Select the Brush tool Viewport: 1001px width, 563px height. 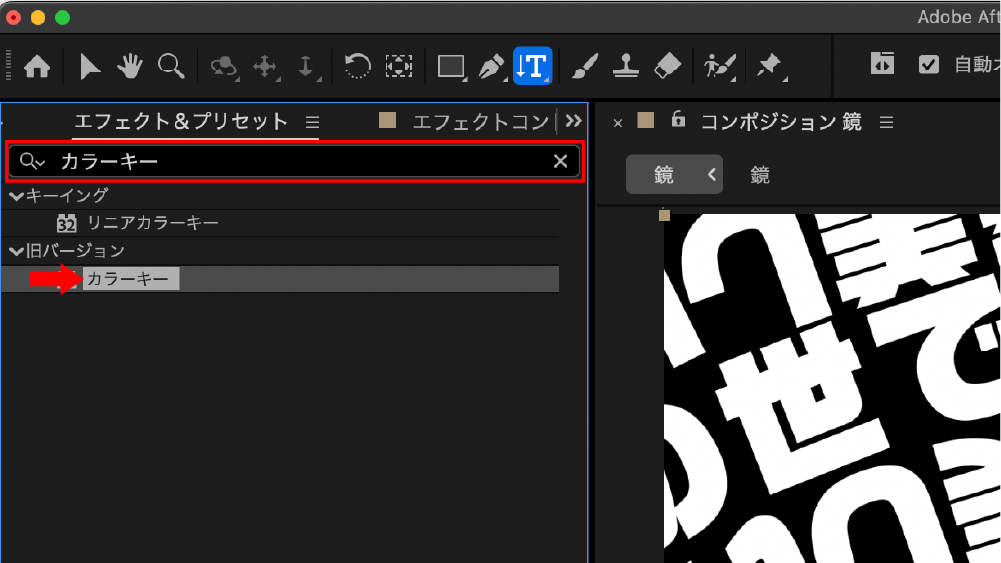[585, 66]
